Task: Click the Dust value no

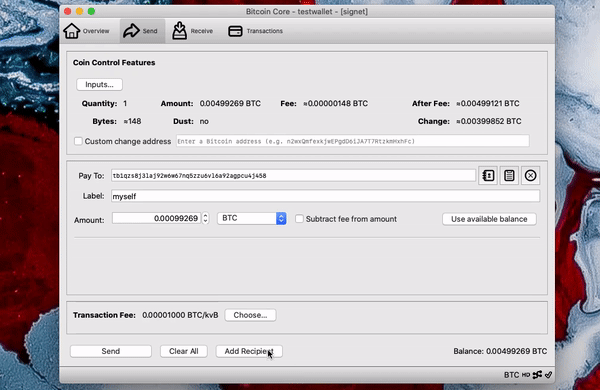Action: [x=204, y=121]
